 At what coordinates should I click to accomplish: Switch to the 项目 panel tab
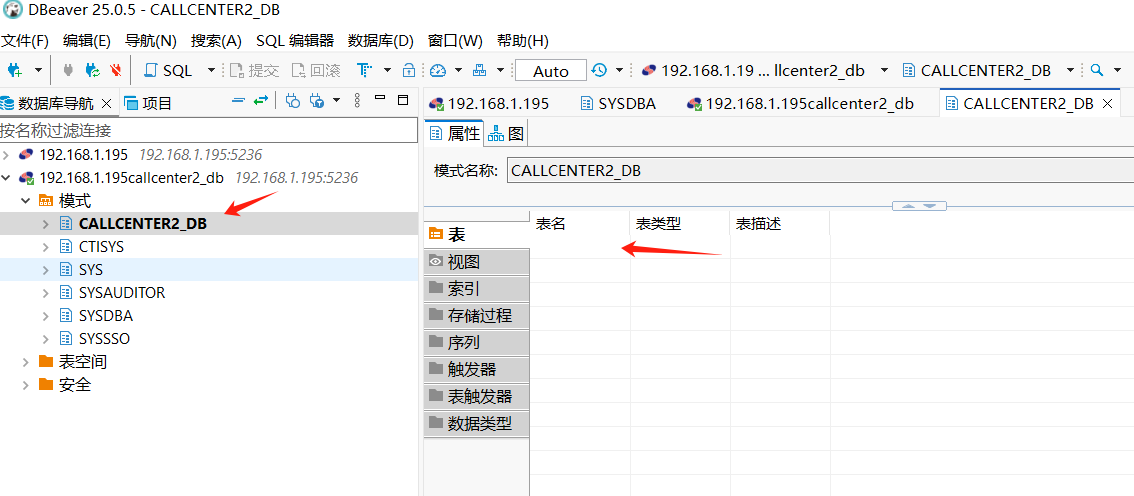coord(148,103)
